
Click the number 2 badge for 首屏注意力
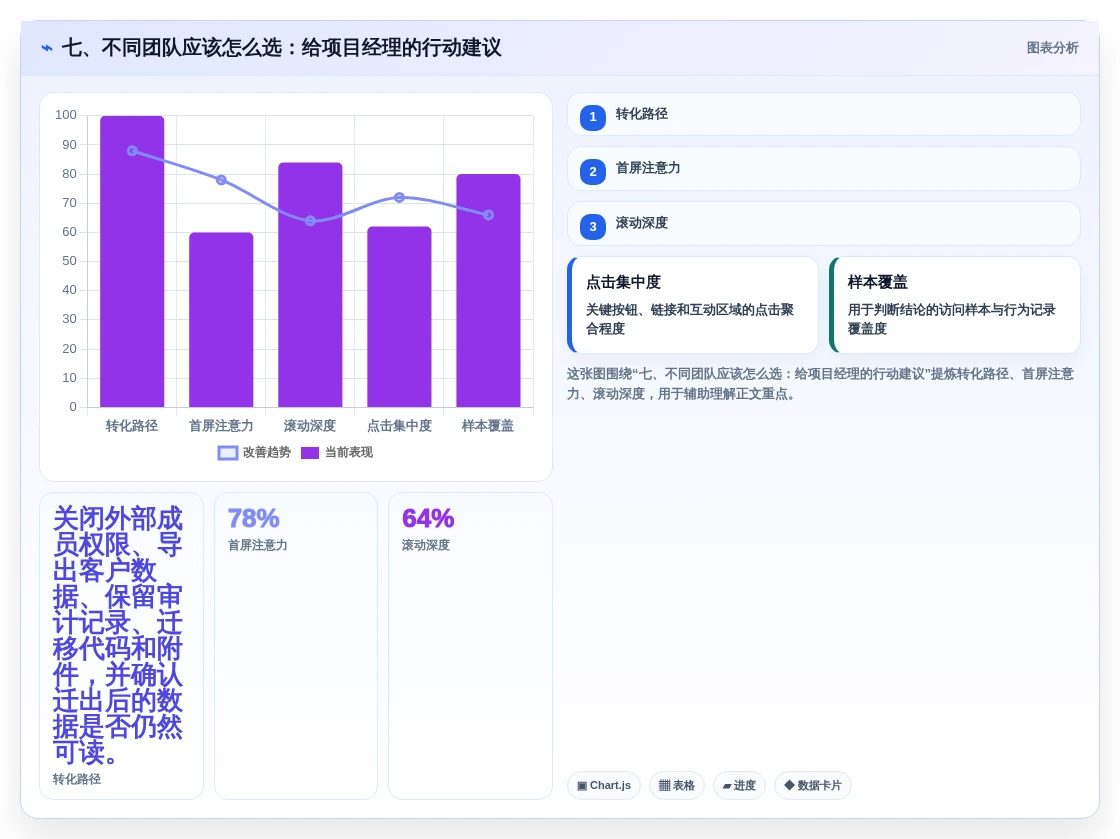pyautogui.click(x=592, y=171)
